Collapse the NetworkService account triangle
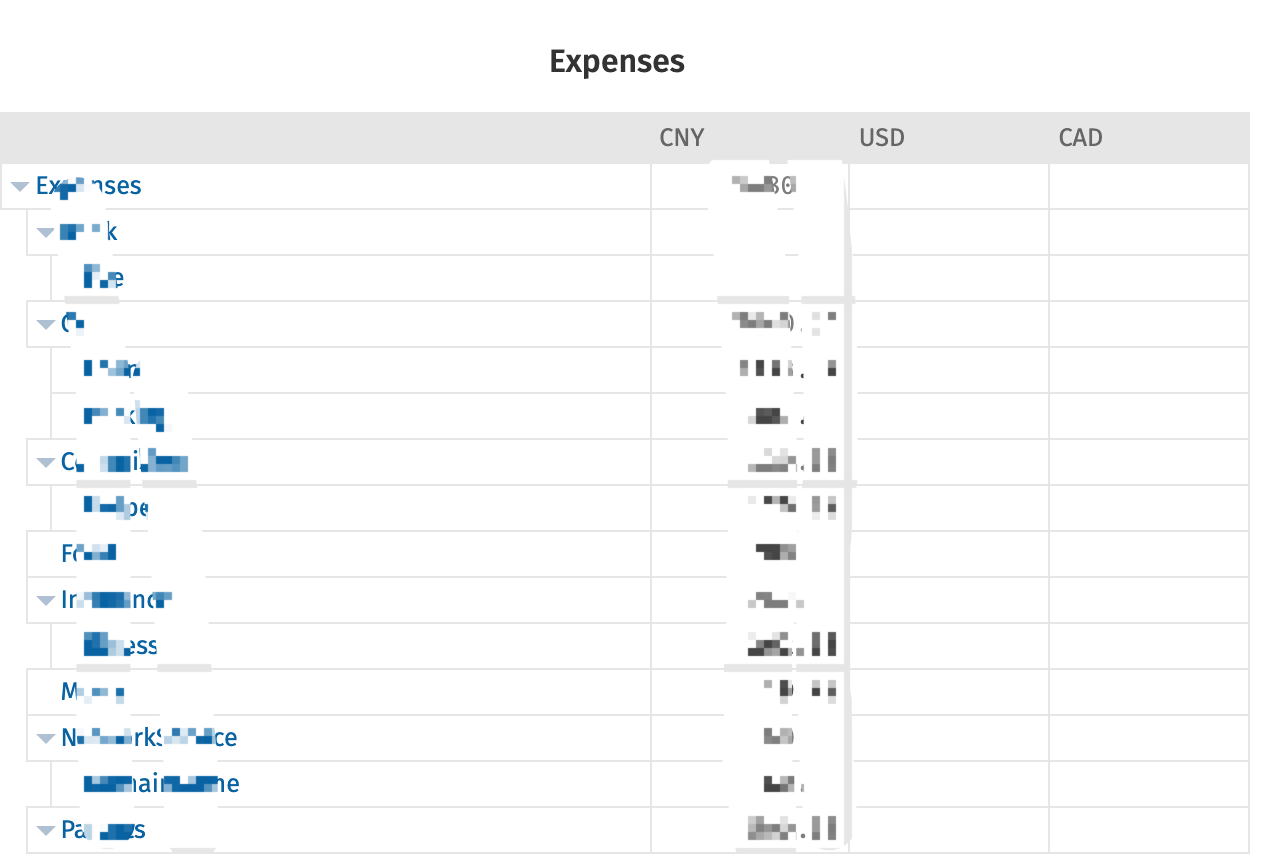 pos(45,738)
